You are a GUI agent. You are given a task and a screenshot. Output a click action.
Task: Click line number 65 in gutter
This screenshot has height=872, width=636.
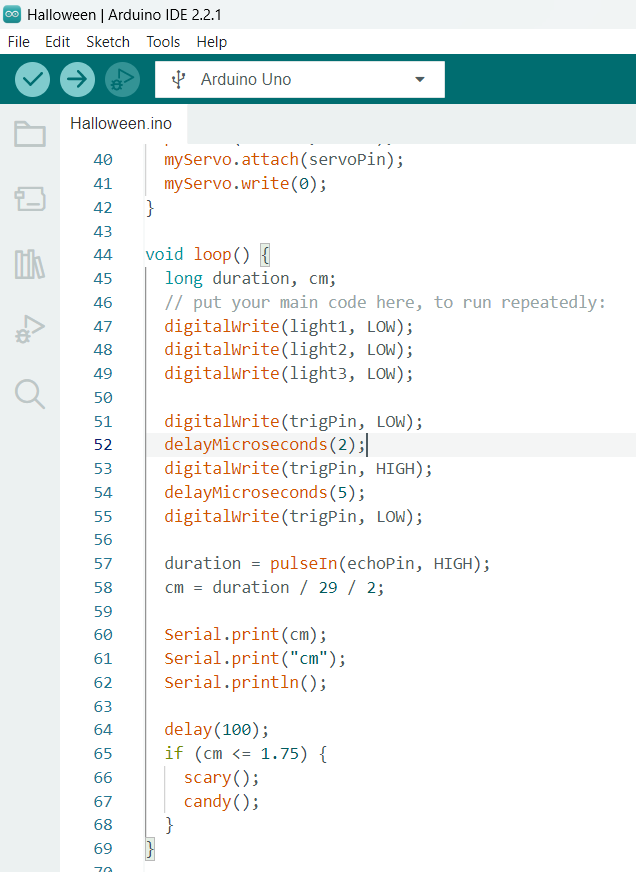tap(103, 754)
